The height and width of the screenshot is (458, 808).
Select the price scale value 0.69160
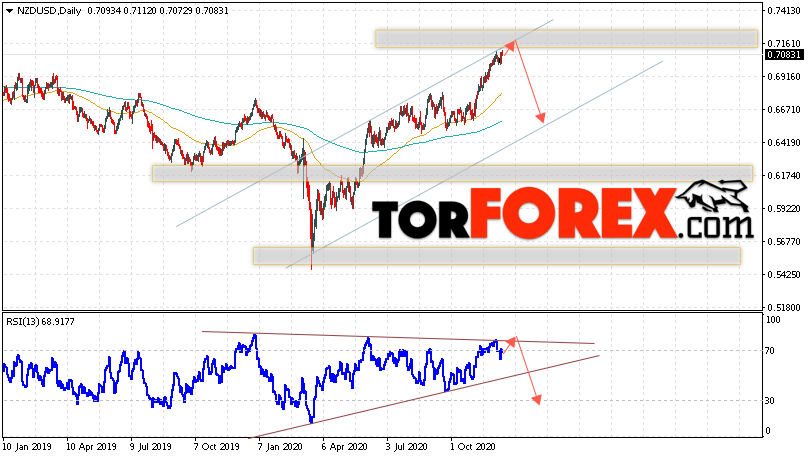(x=784, y=77)
